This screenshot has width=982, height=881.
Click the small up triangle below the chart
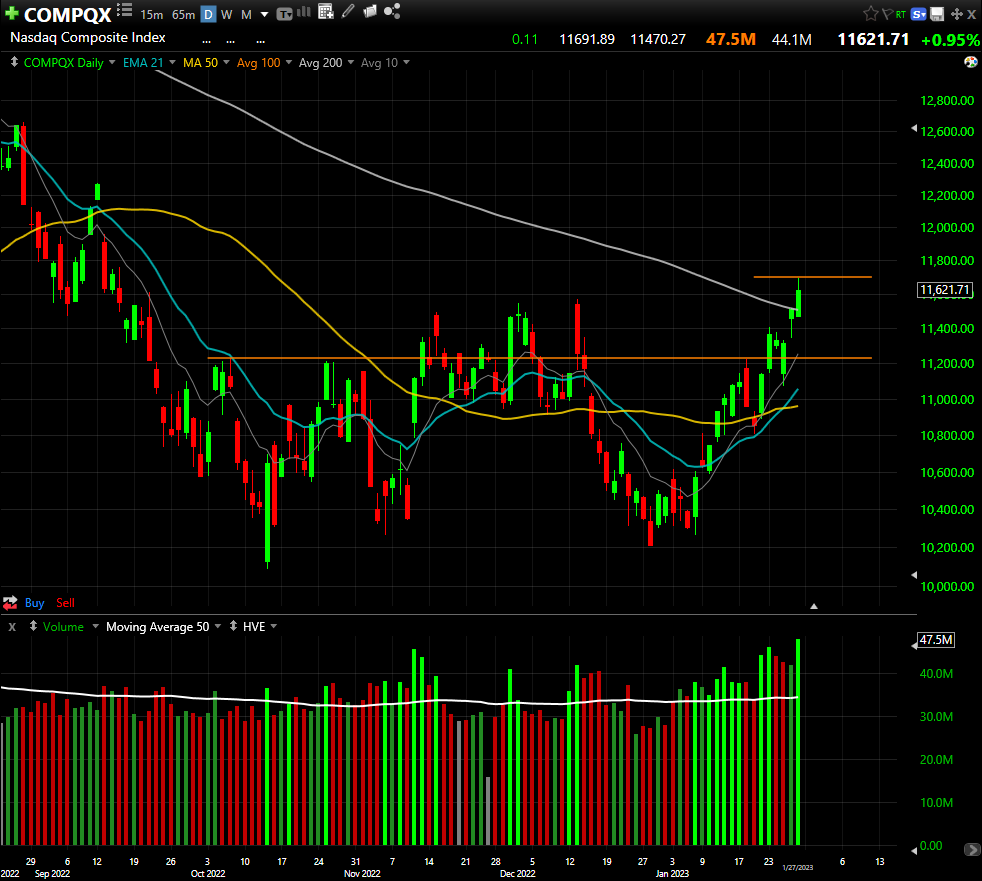(814, 606)
